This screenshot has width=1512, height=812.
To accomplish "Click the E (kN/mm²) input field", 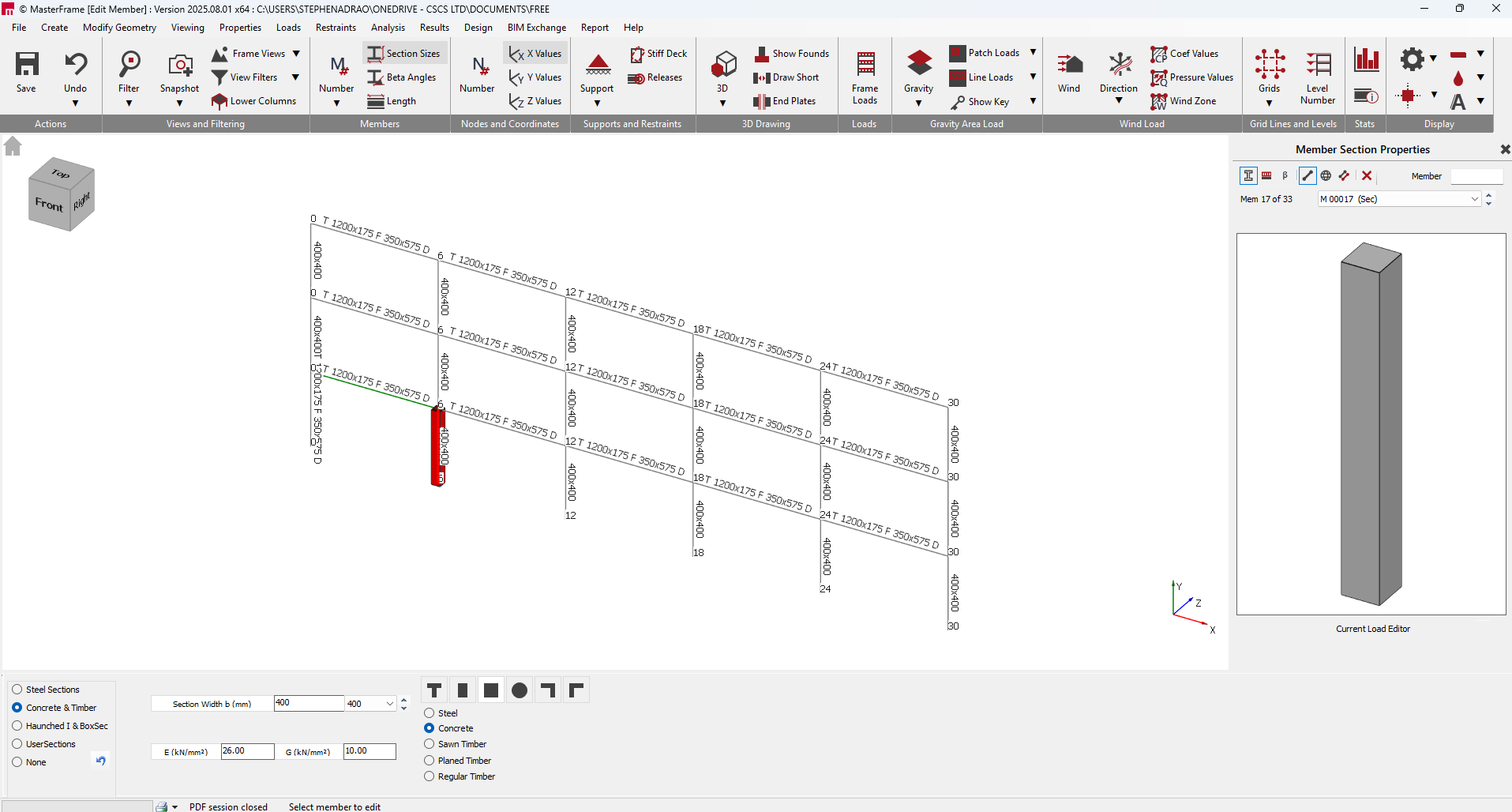I will point(247,751).
